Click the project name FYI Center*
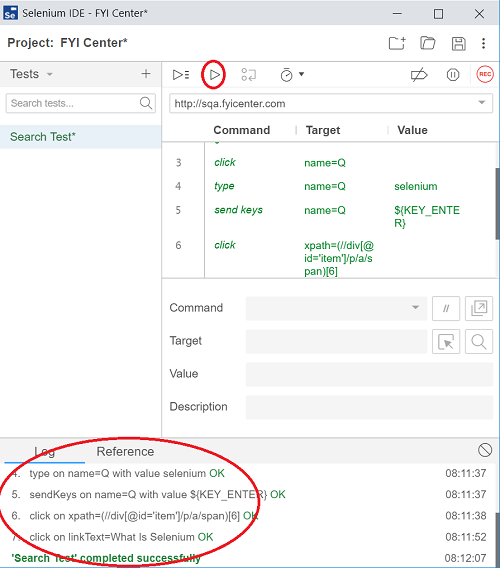Screen dimensions: 500x568 [94, 43]
